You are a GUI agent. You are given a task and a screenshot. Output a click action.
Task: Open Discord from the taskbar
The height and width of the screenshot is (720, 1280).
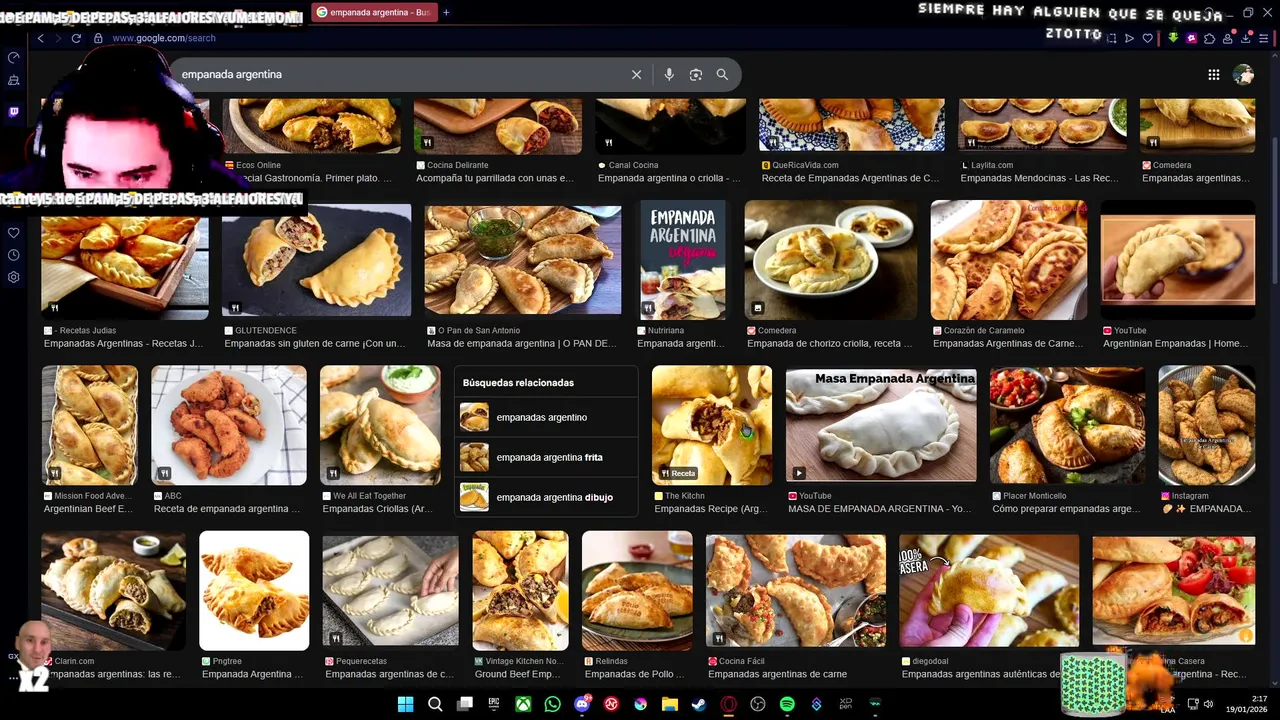click(x=582, y=704)
